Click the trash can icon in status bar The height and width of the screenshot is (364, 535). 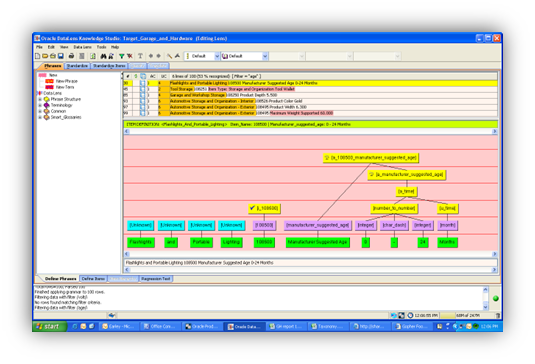498,316
